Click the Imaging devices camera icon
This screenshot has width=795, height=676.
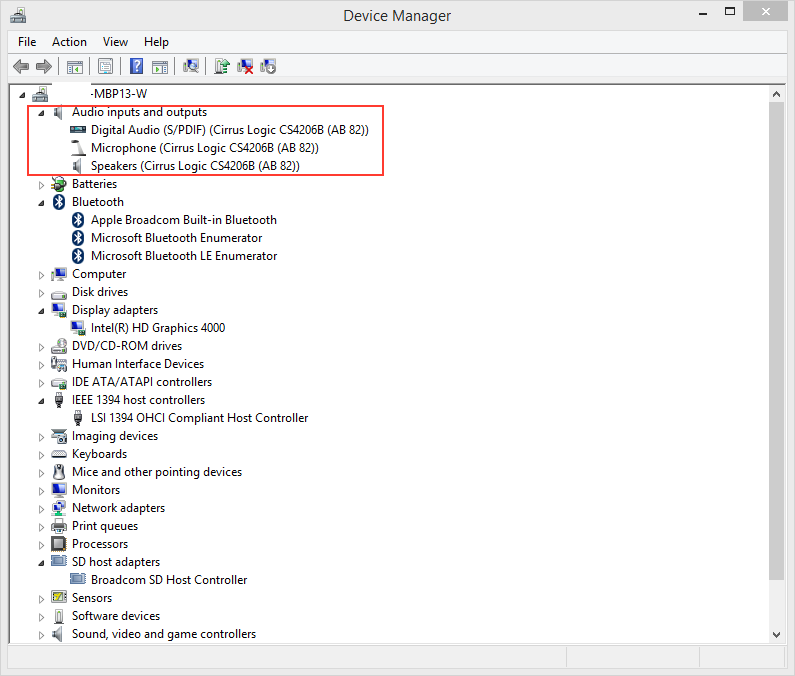click(x=59, y=436)
